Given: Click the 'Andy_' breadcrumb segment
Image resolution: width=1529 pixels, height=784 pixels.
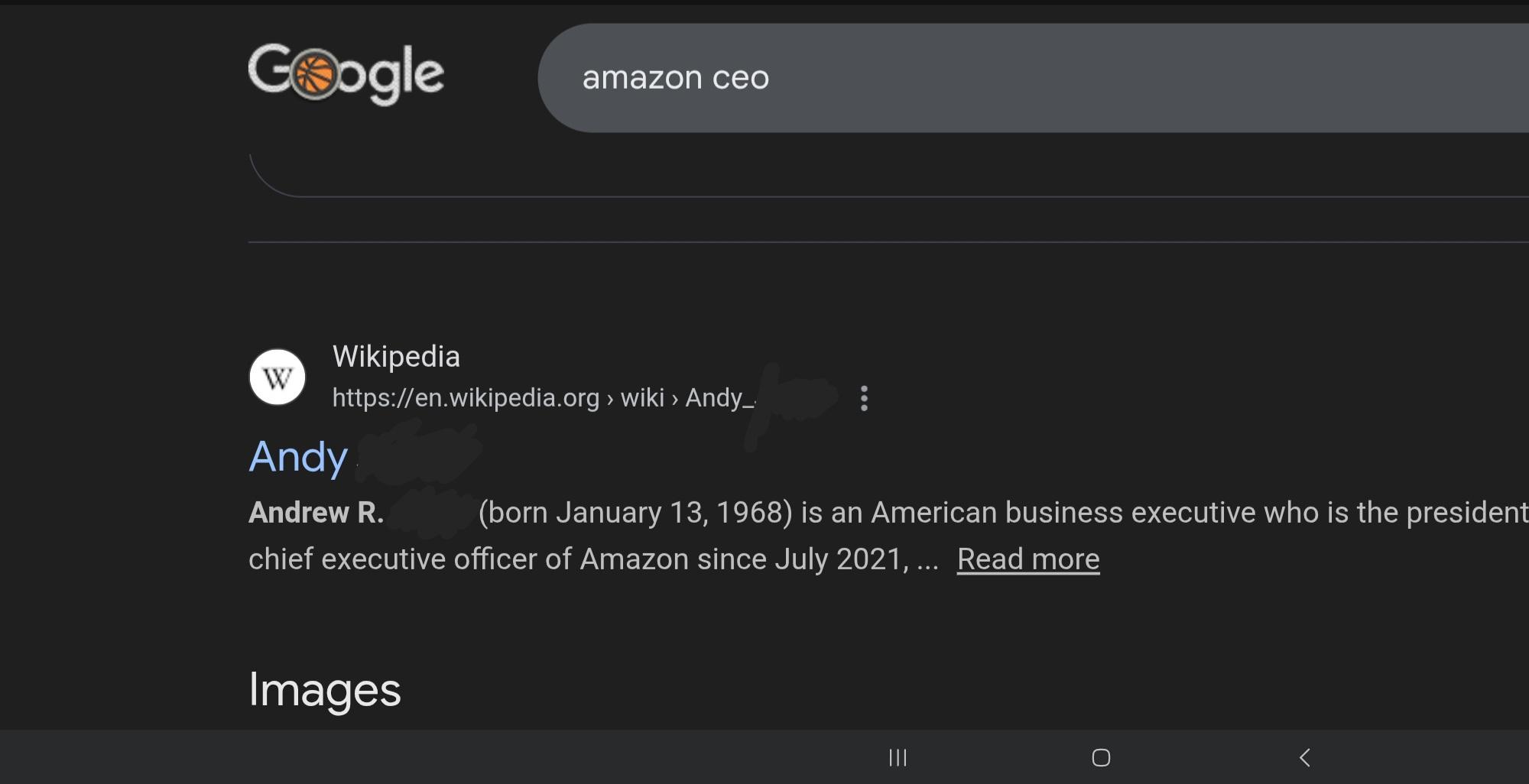Looking at the screenshot, I should point(719,398).
